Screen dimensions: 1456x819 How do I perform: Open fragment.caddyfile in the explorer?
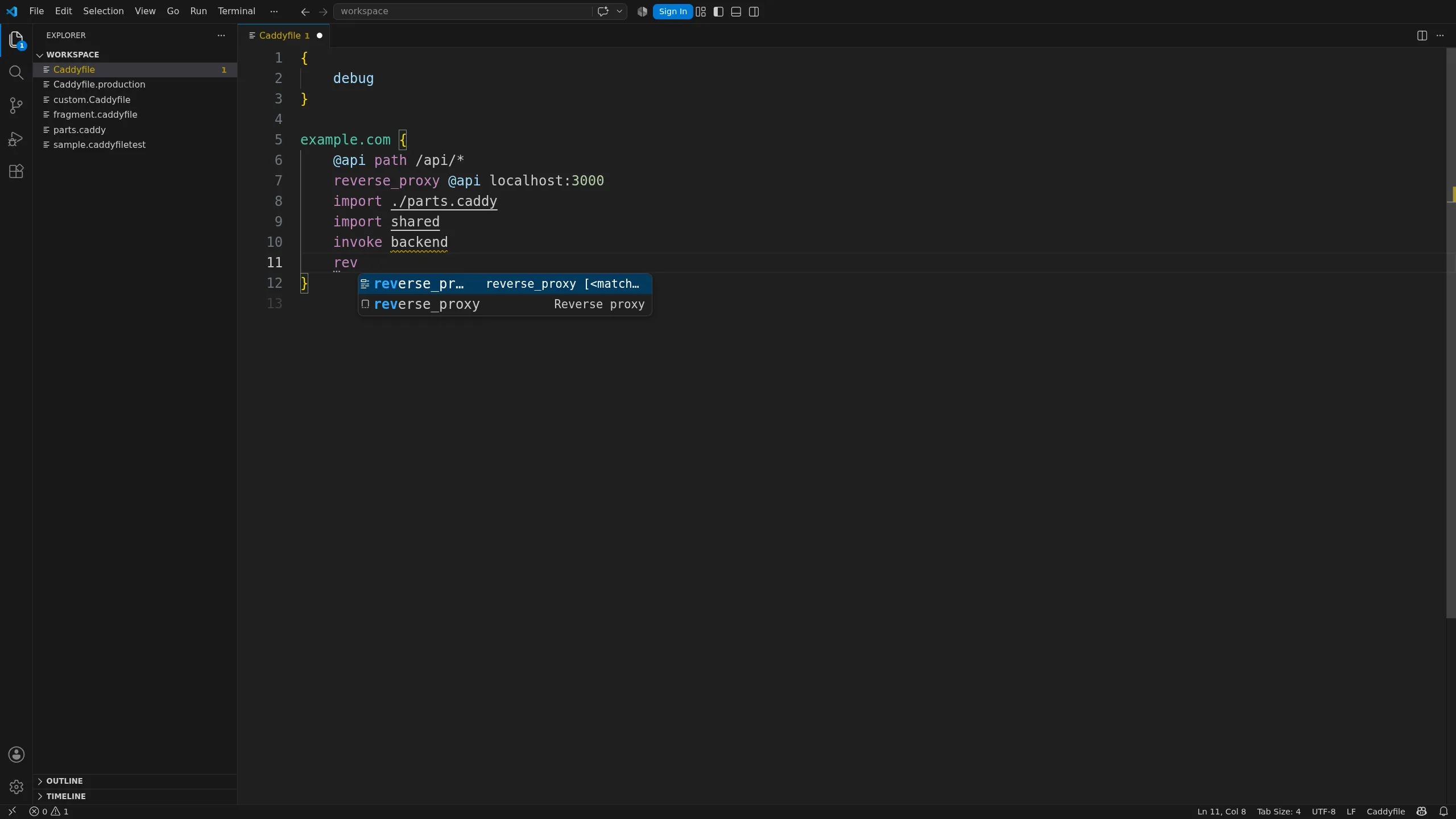(134, 114)
